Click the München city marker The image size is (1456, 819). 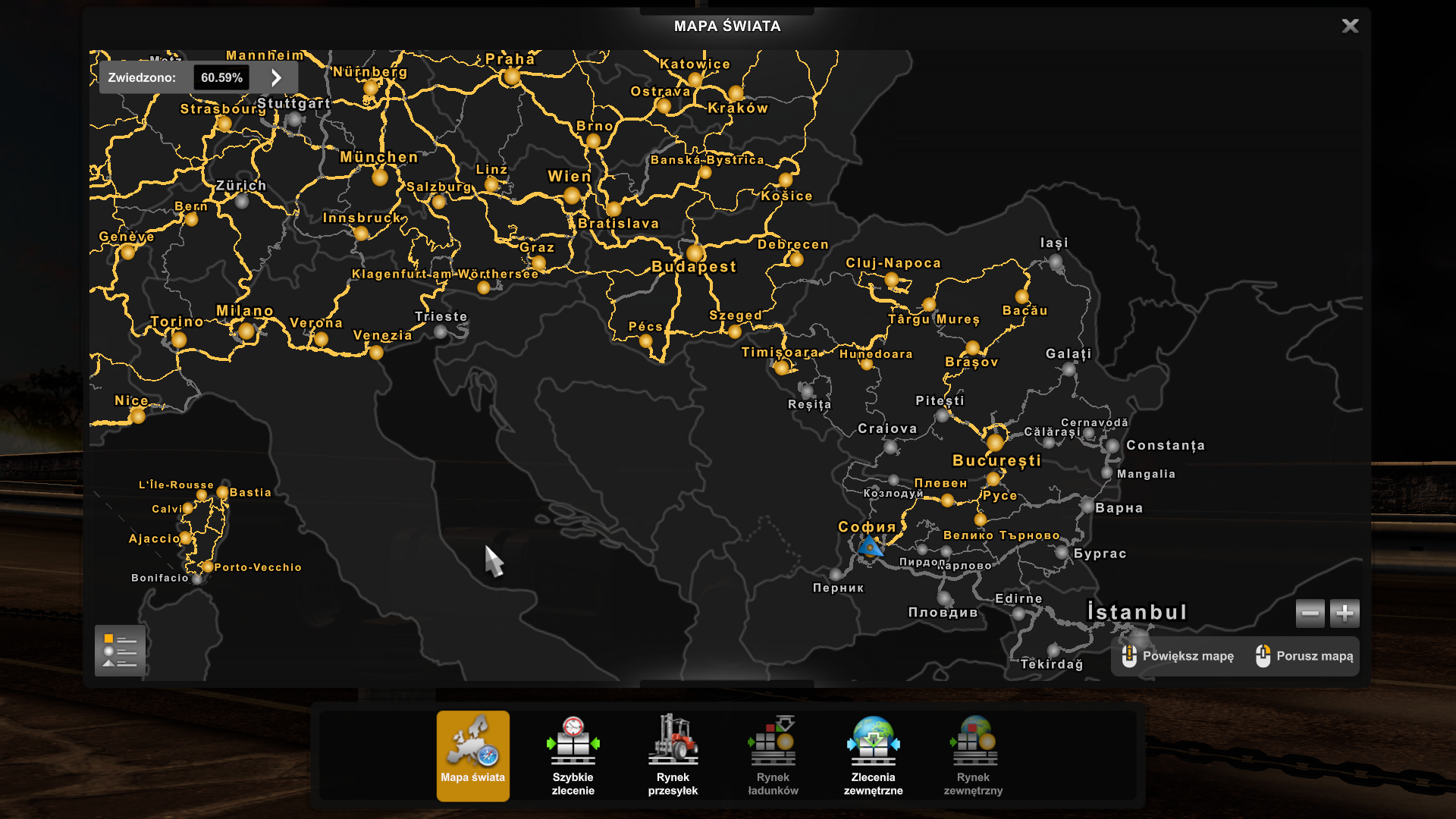click(x=380, y=177)
